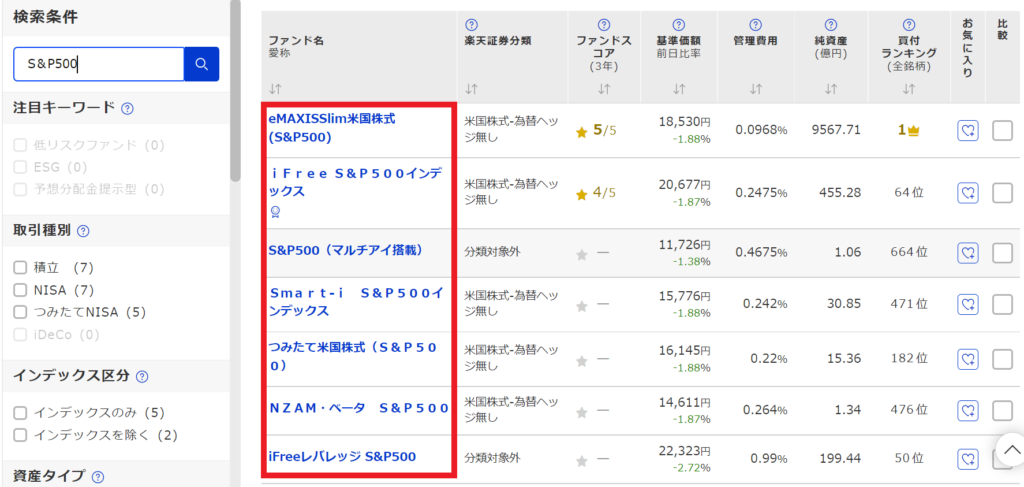
Task: Open help icon above 楽天証券分類 column
Action: tap(471, 25)
